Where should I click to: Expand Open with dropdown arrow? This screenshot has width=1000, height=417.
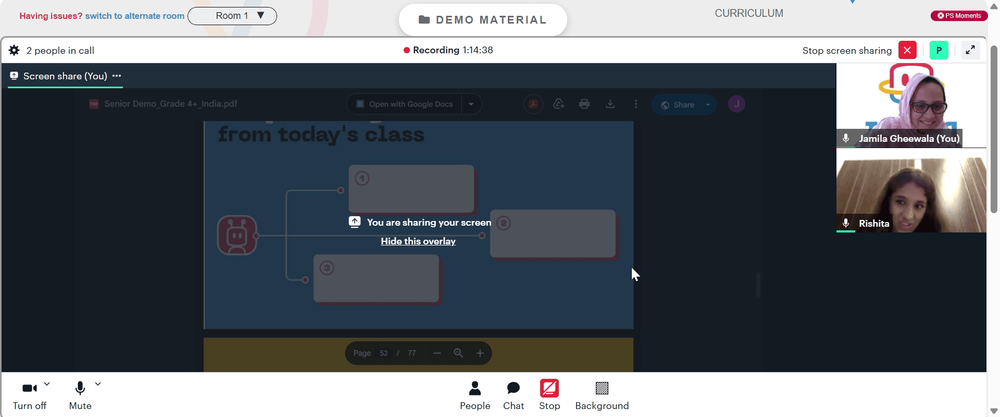point(471,104)
